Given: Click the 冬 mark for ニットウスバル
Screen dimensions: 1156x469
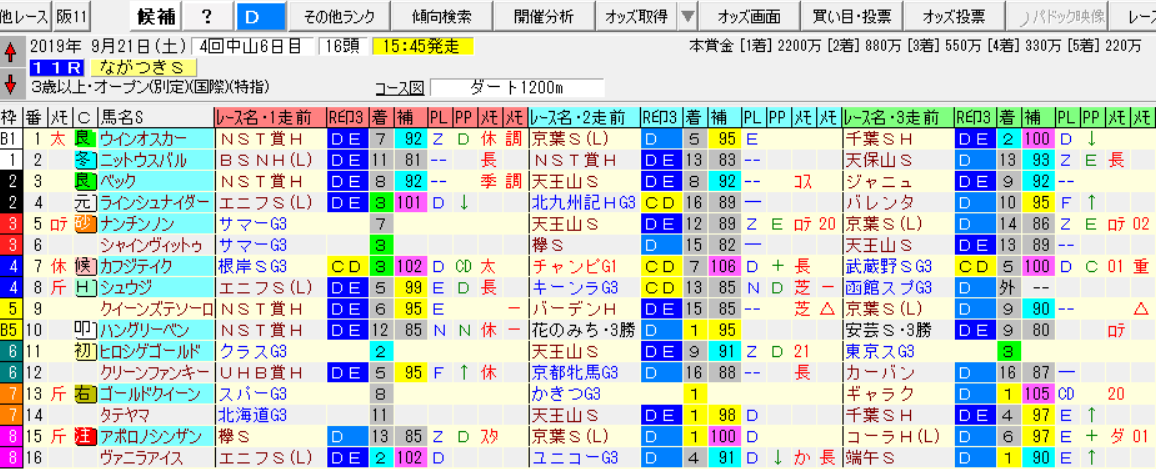Looking at the screenshot, I should (84, 159).
